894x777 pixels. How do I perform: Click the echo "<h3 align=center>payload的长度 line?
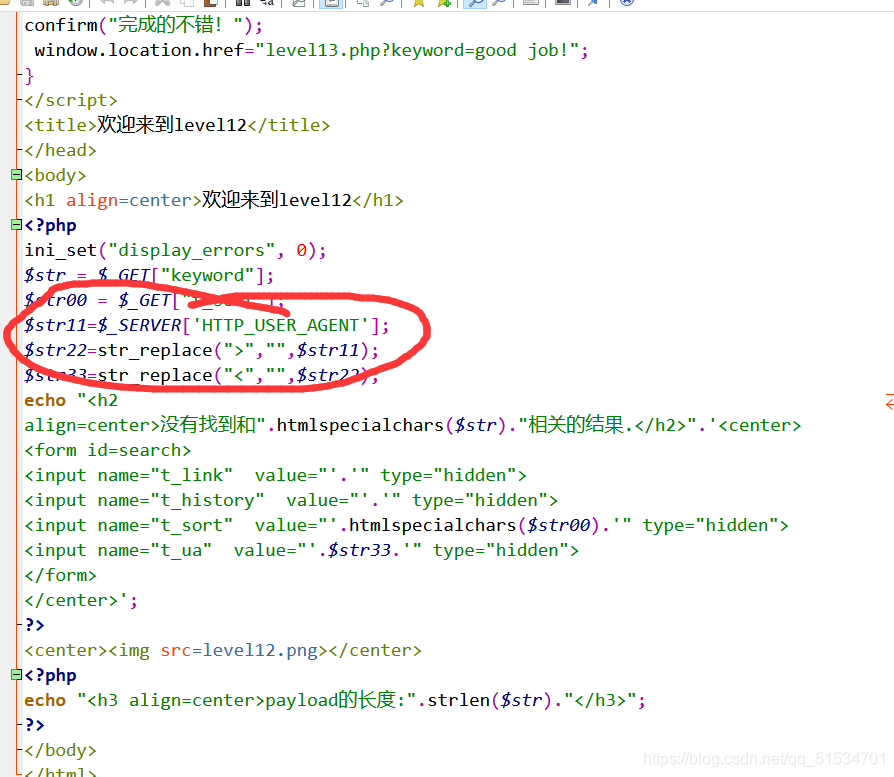pyautogui.click(x=335, y=700)
